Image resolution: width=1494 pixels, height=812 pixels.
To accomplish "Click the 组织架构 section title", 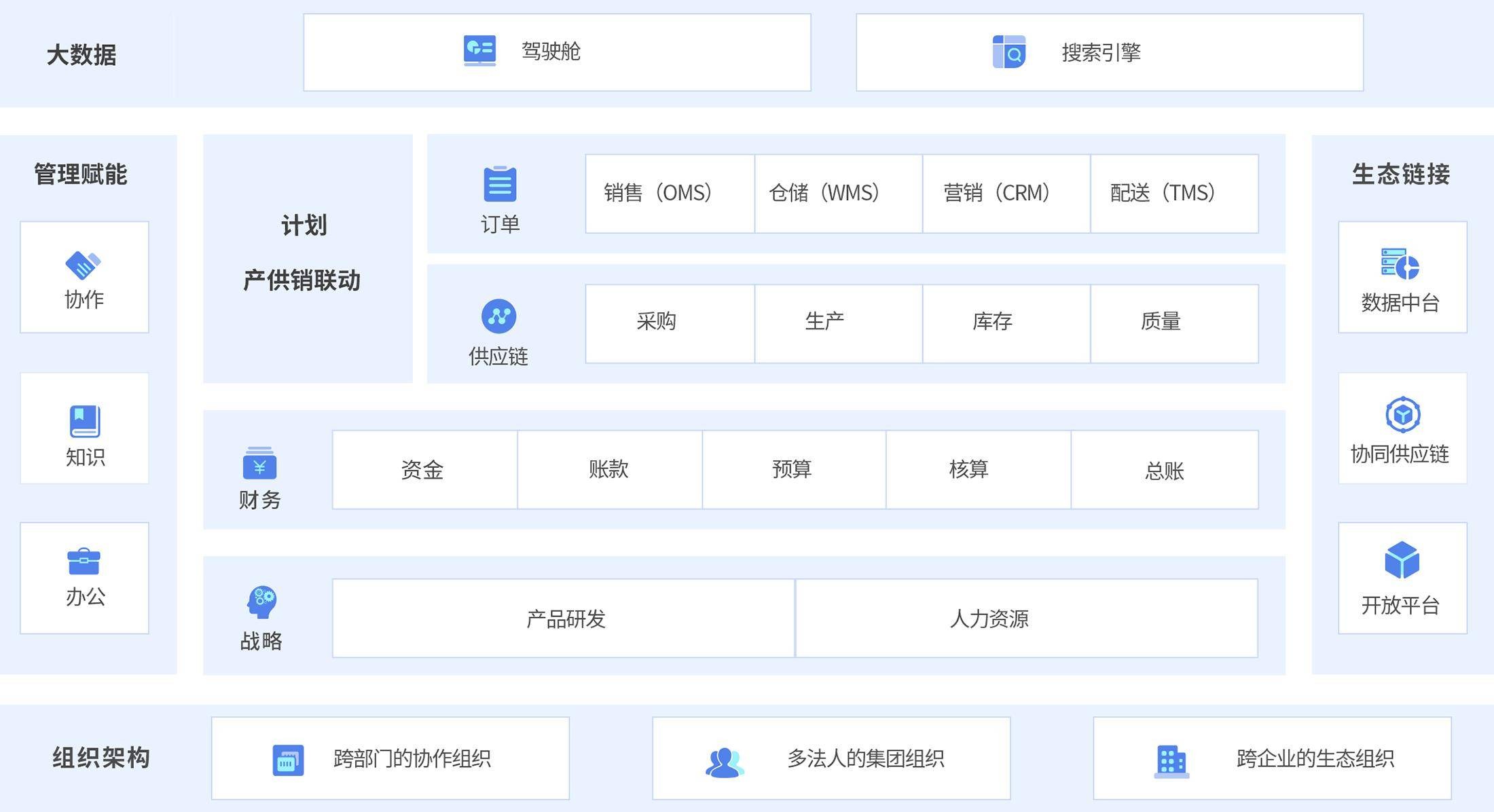I will (x=101, y=758).
